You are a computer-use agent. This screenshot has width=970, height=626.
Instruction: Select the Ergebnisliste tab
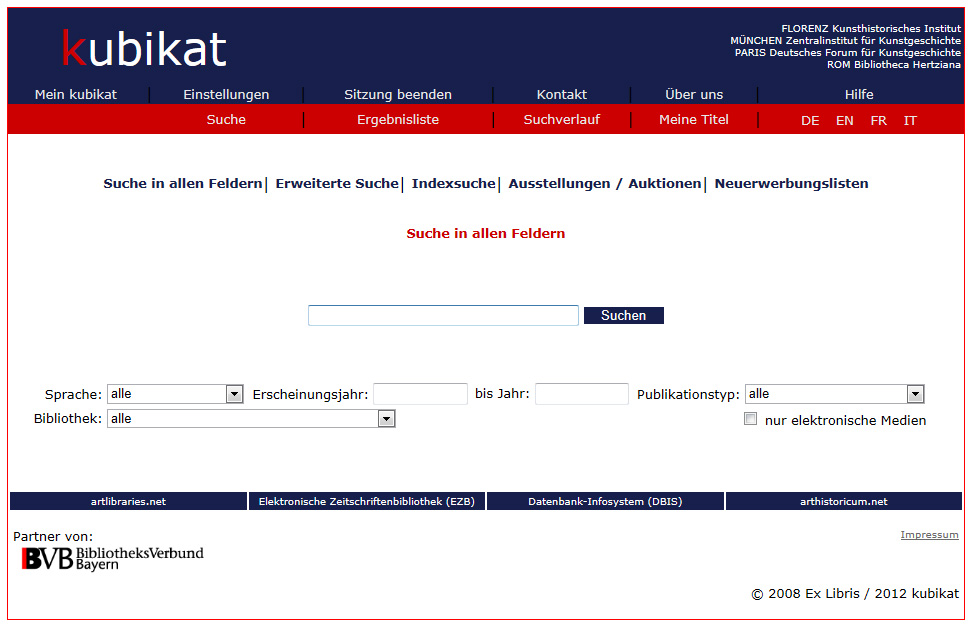click(x=398, y=119)
